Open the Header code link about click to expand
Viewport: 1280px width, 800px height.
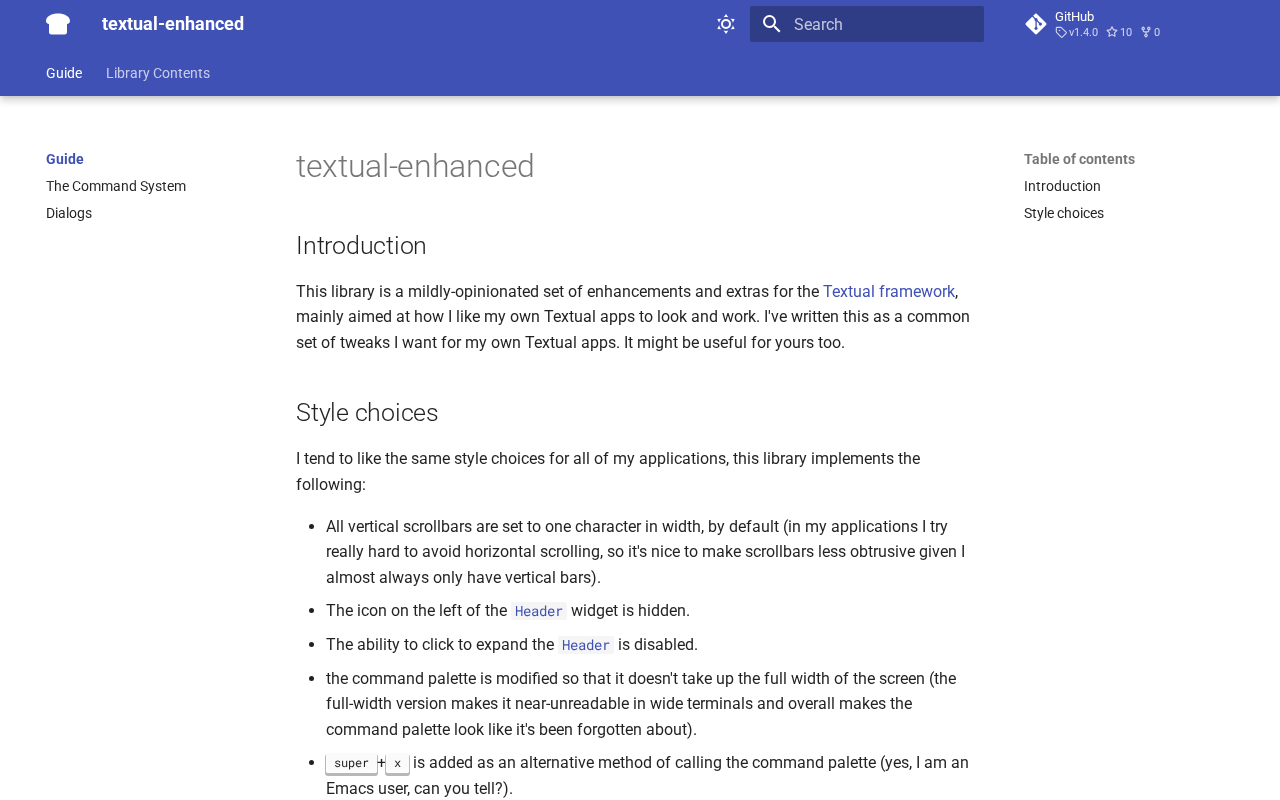586,645
